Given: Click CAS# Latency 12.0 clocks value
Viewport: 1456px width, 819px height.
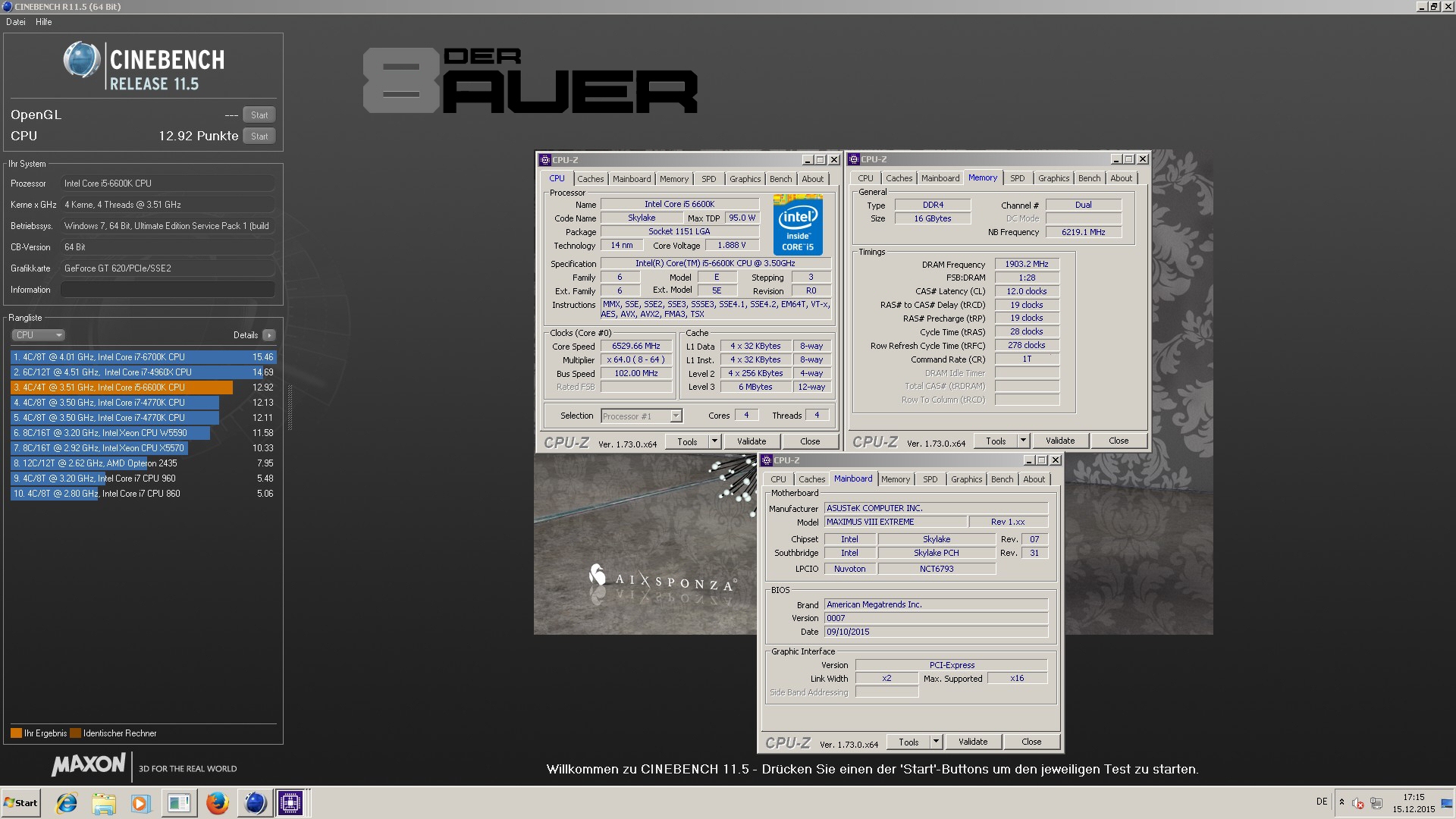Looking at the screenshot, I should 1027,291.
